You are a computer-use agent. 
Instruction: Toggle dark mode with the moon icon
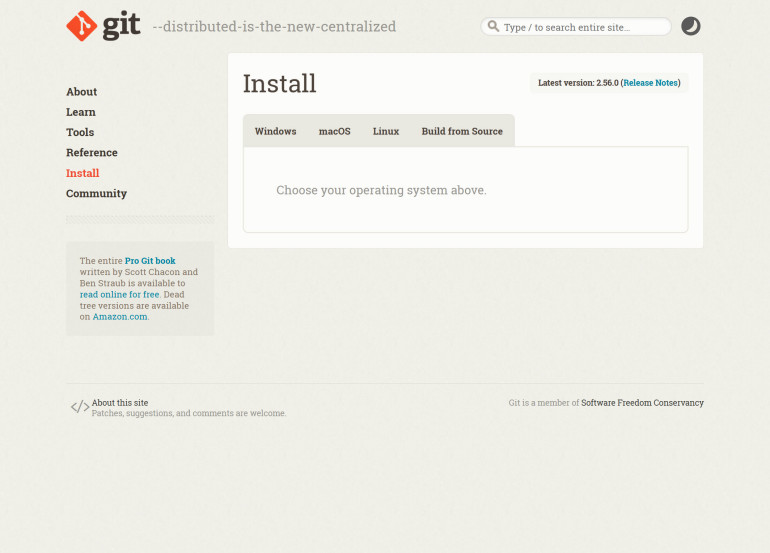(x=690, y=26)
